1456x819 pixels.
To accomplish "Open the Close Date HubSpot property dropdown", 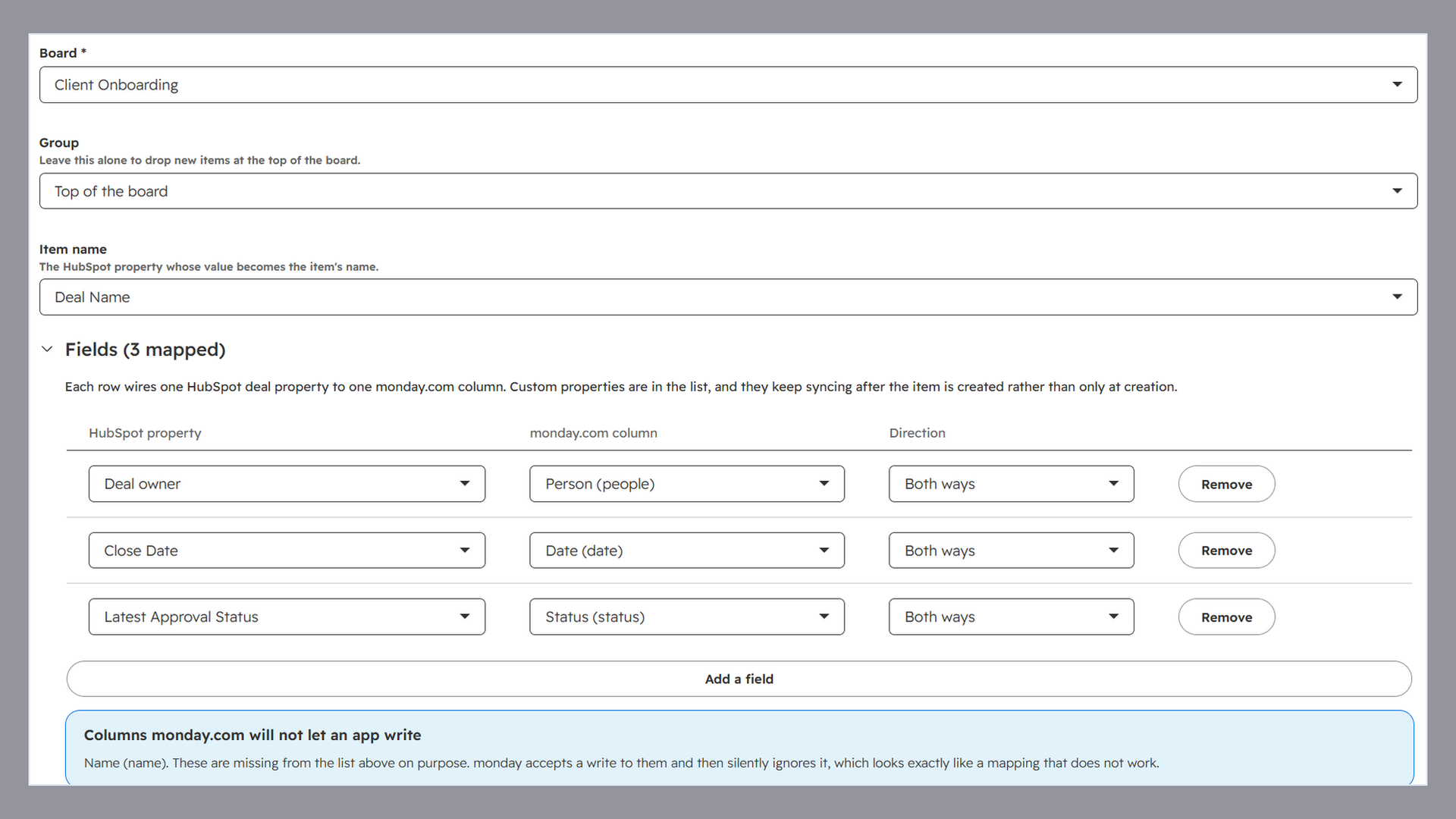I will [287, 551].
